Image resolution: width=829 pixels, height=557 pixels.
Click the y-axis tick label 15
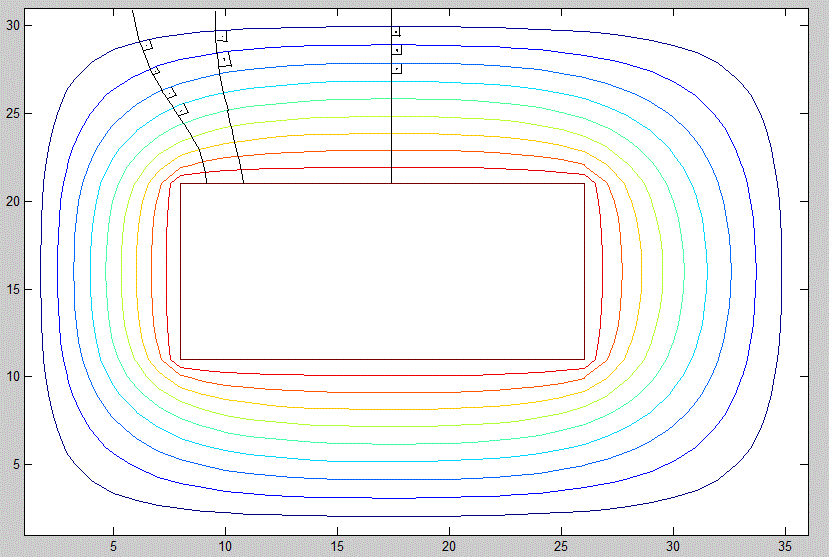13,290
